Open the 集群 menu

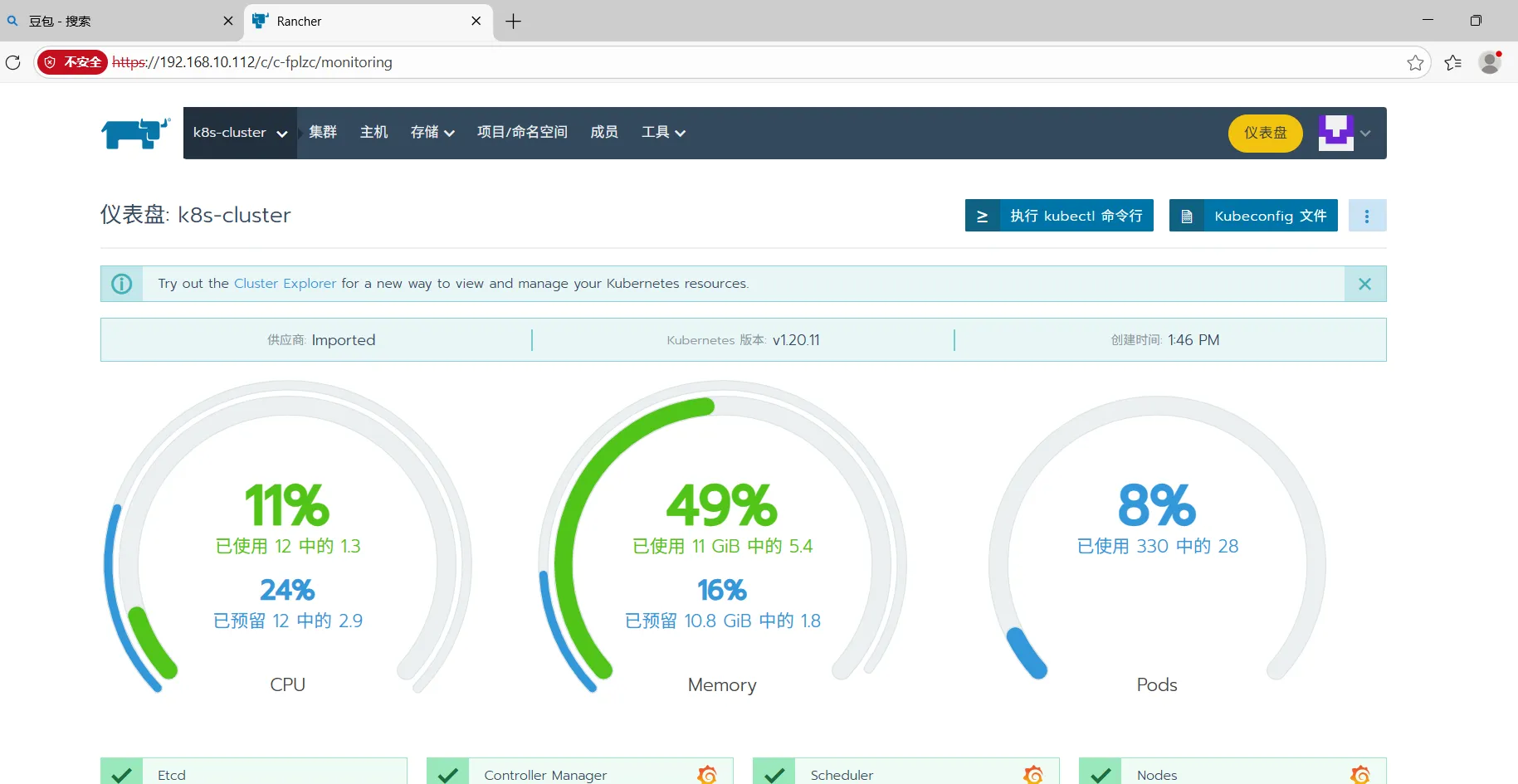click(x=323, y=133)
